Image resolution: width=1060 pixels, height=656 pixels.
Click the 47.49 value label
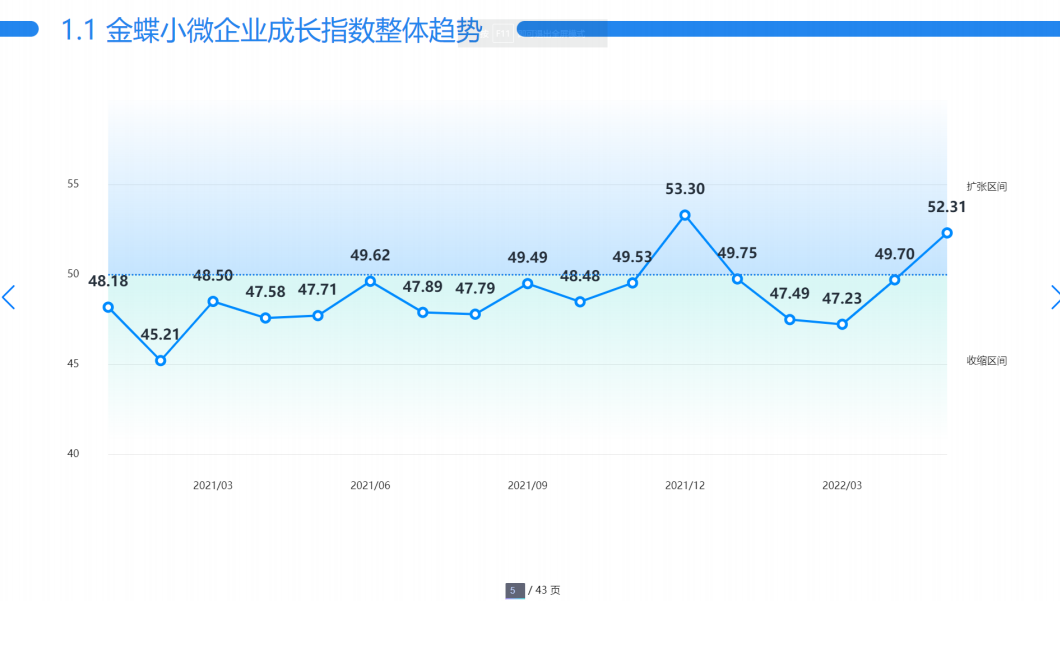(x=790, y=293)
